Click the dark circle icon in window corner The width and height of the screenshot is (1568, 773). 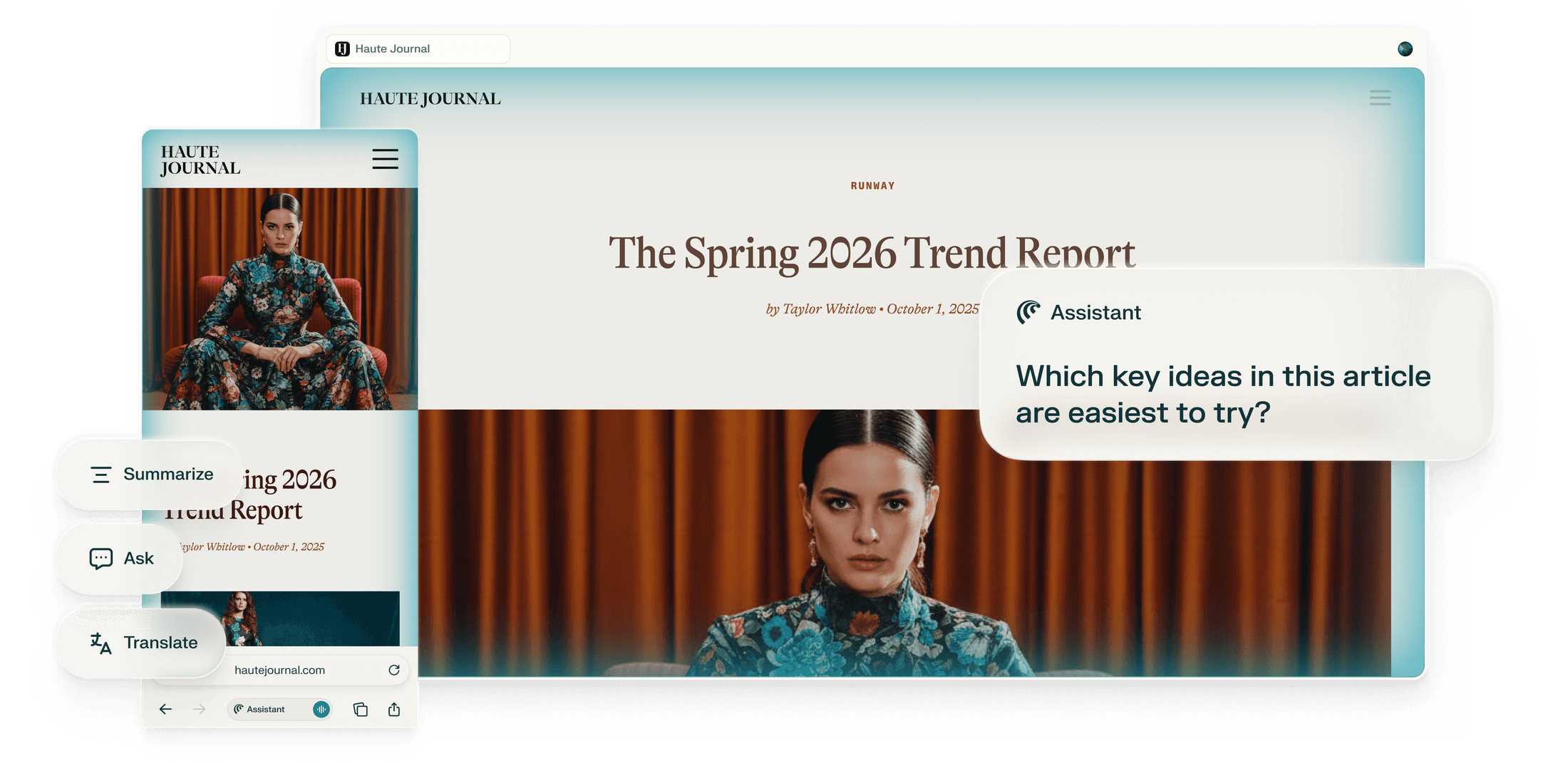tap(1405, 48)
